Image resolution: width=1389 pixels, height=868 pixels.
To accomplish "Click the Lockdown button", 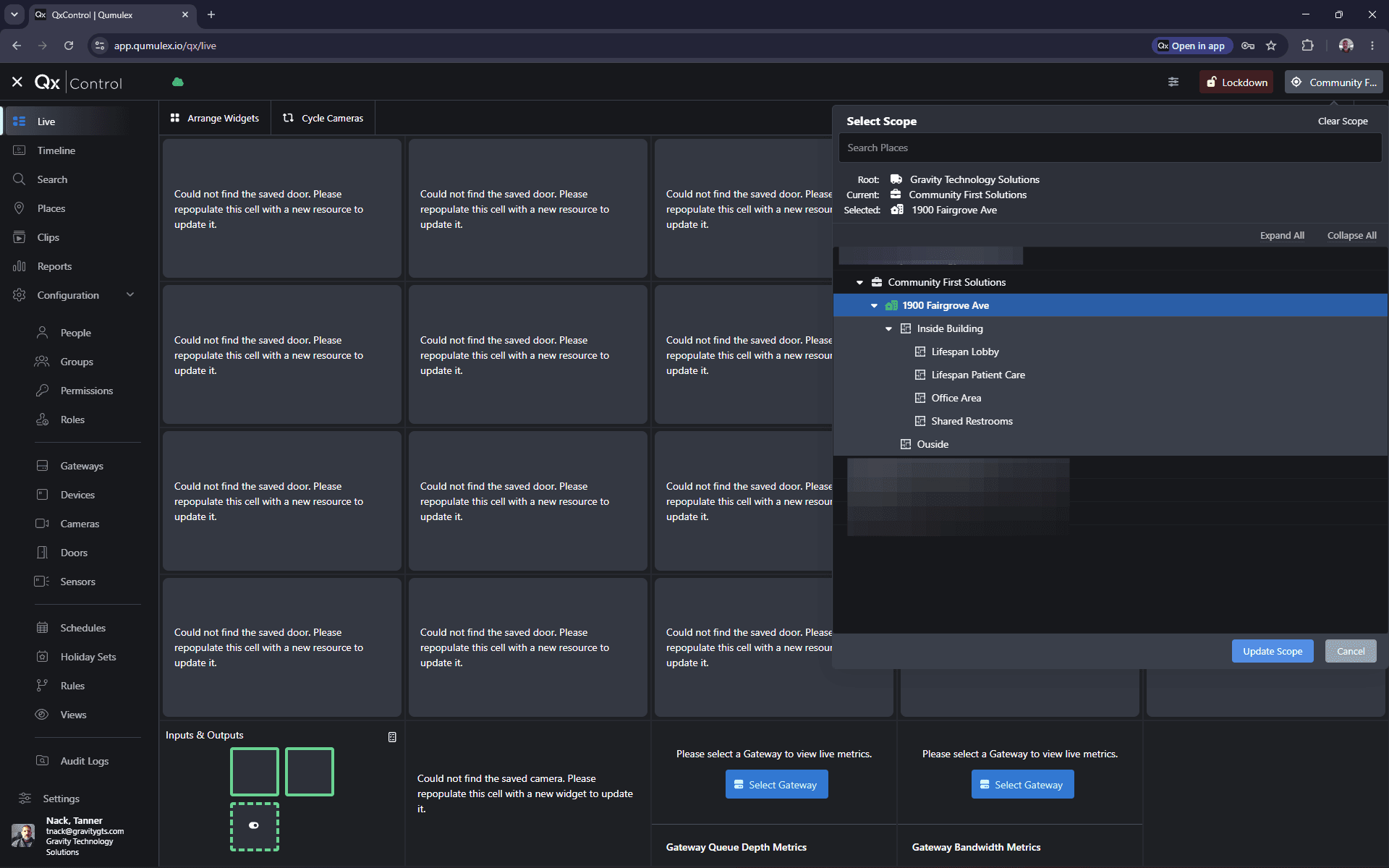I will pyautogui.click(x=1236, y=82).
